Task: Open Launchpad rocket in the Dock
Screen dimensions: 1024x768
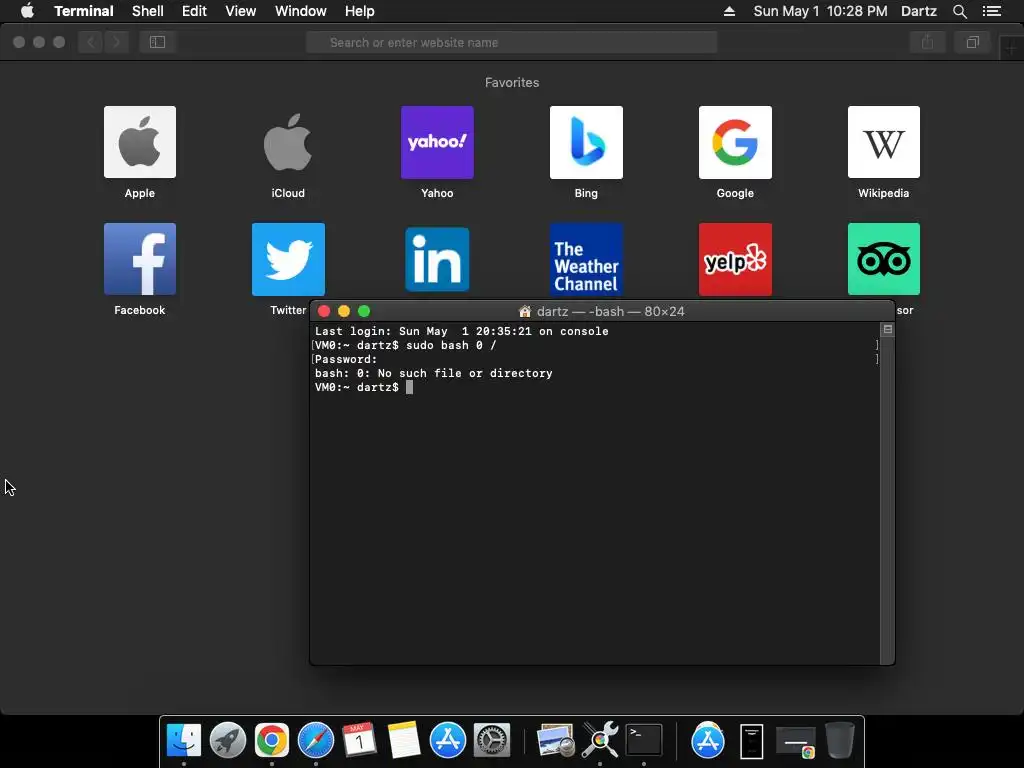Action: click(x=227, y=740)
